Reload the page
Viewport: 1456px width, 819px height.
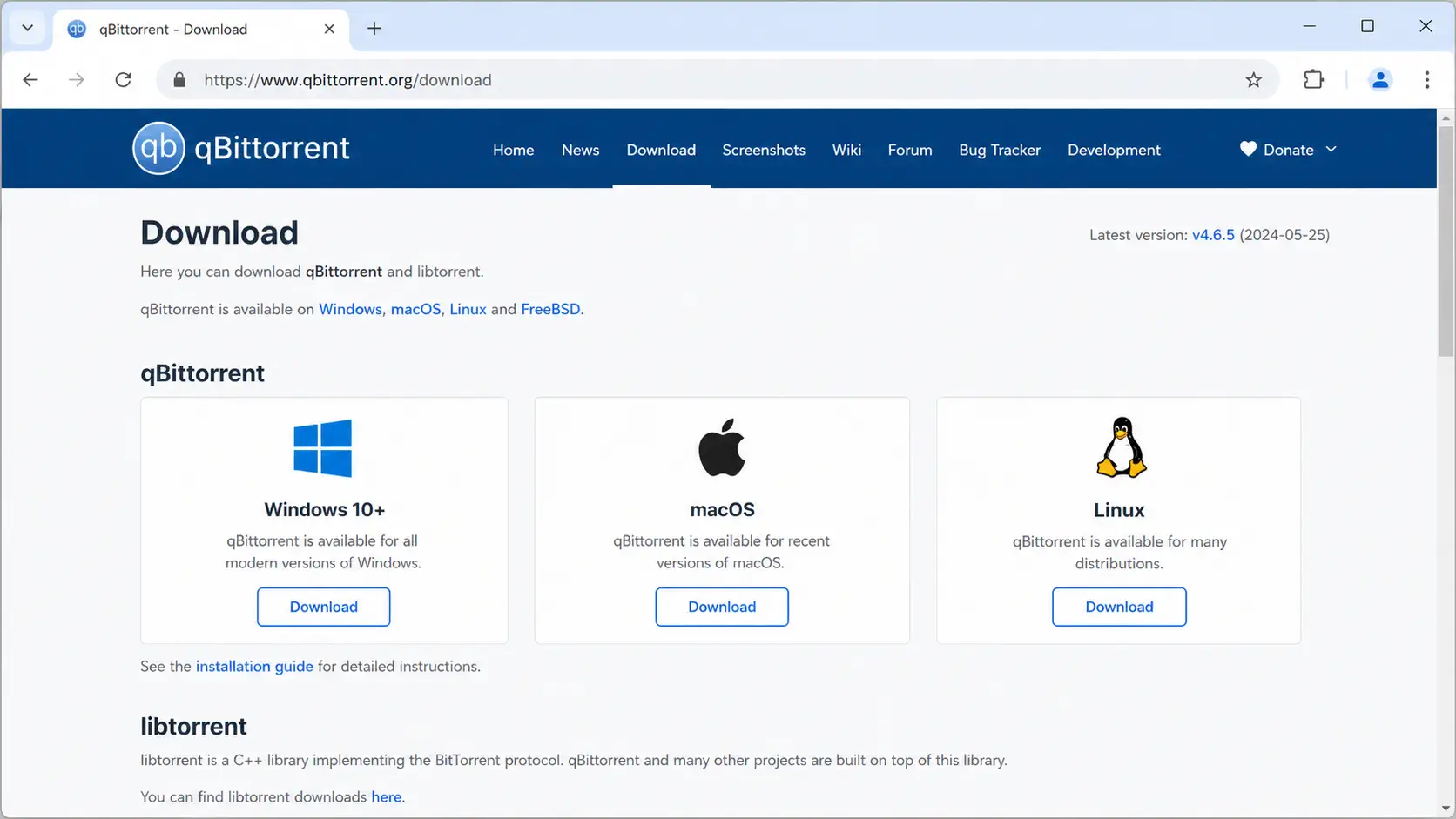click(124, 80)
